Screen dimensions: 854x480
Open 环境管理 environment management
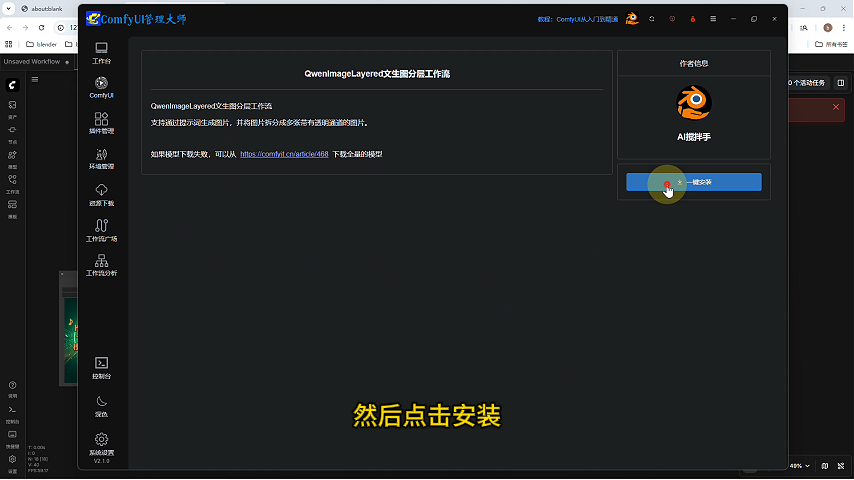tap(101, 159)
